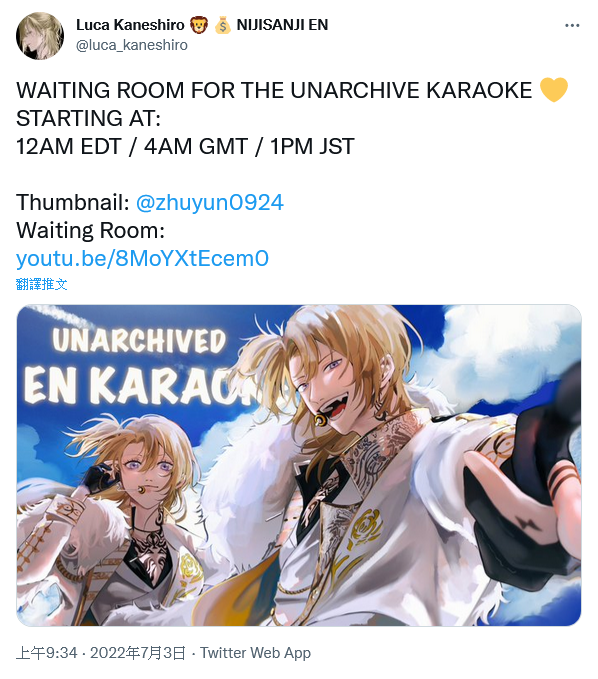Click Luca Kaneshiro's round profile avatar

coord(40,36)
